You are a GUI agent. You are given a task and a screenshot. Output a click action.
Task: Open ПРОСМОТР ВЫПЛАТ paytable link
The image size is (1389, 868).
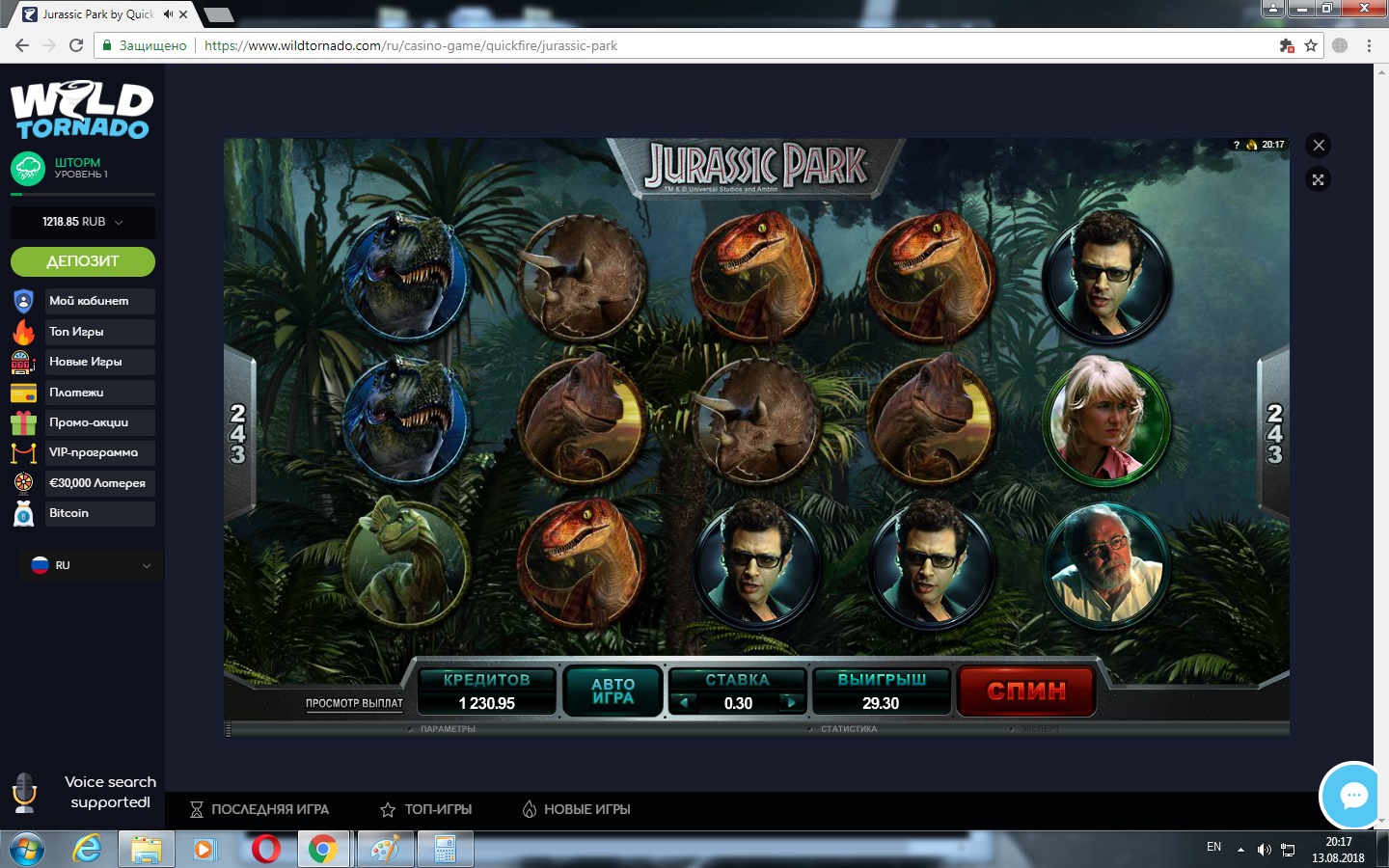click(354, 703)
